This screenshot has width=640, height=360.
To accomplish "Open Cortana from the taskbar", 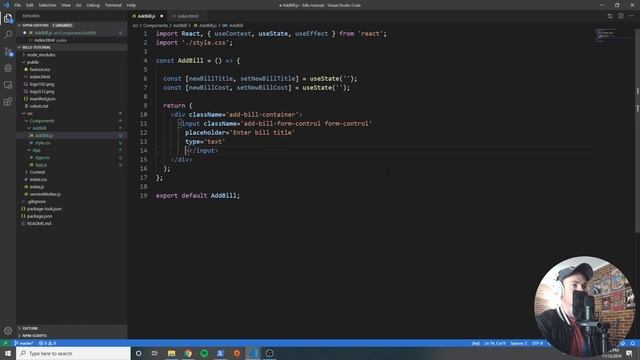I will (138, 353).
